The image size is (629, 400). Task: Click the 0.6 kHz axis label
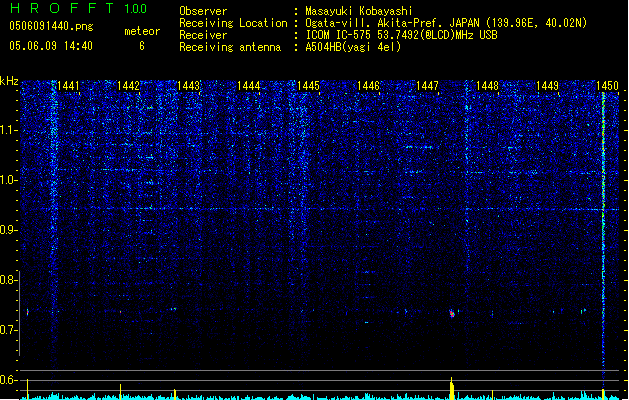(x=9, y=380)
